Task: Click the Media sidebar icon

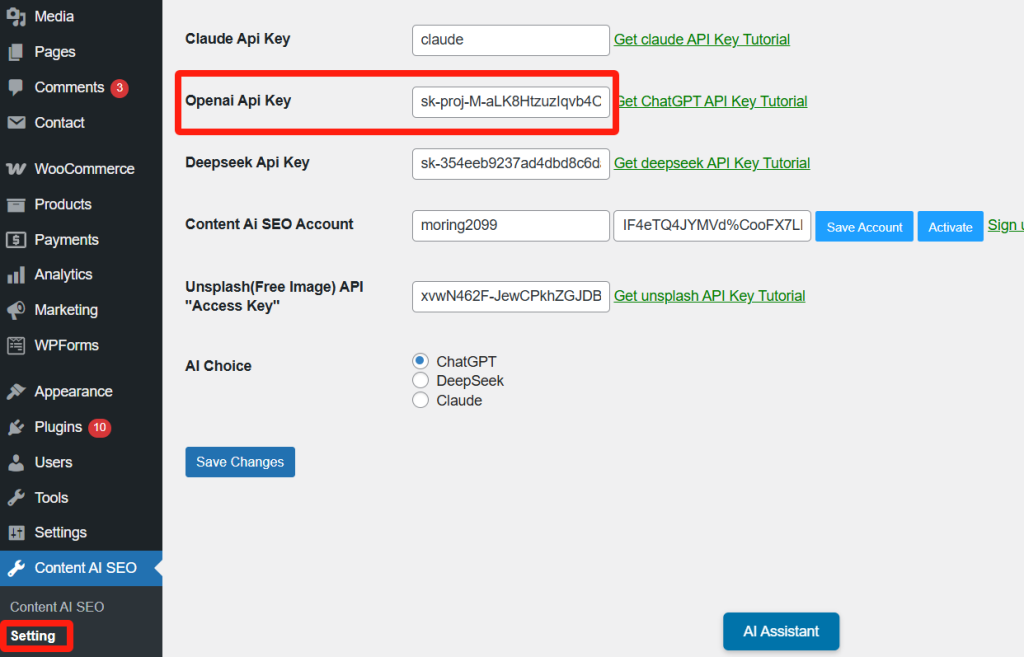Action: pos(16,16)
